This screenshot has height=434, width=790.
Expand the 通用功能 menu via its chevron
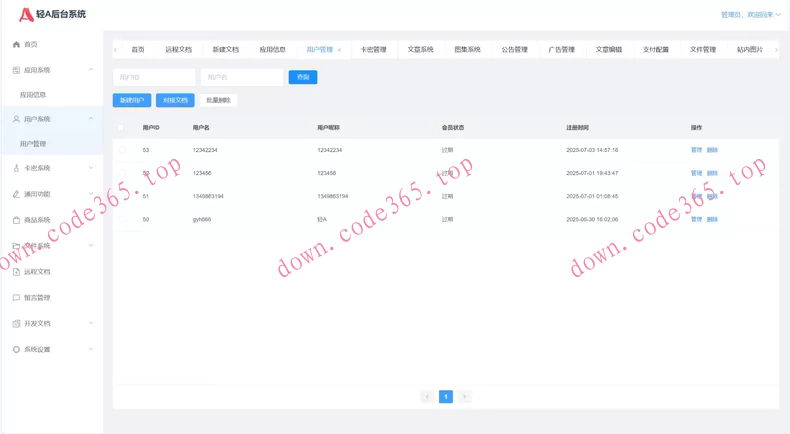[91, 194]
